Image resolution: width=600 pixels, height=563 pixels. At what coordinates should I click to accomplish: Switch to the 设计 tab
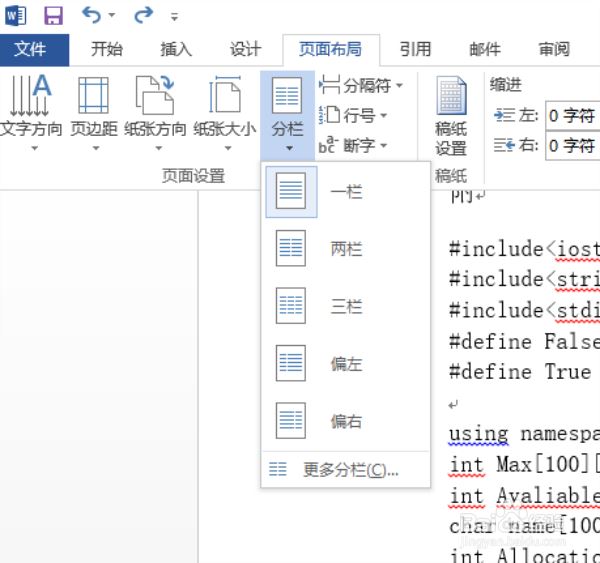pyautogui.click(x=245, y=49)
